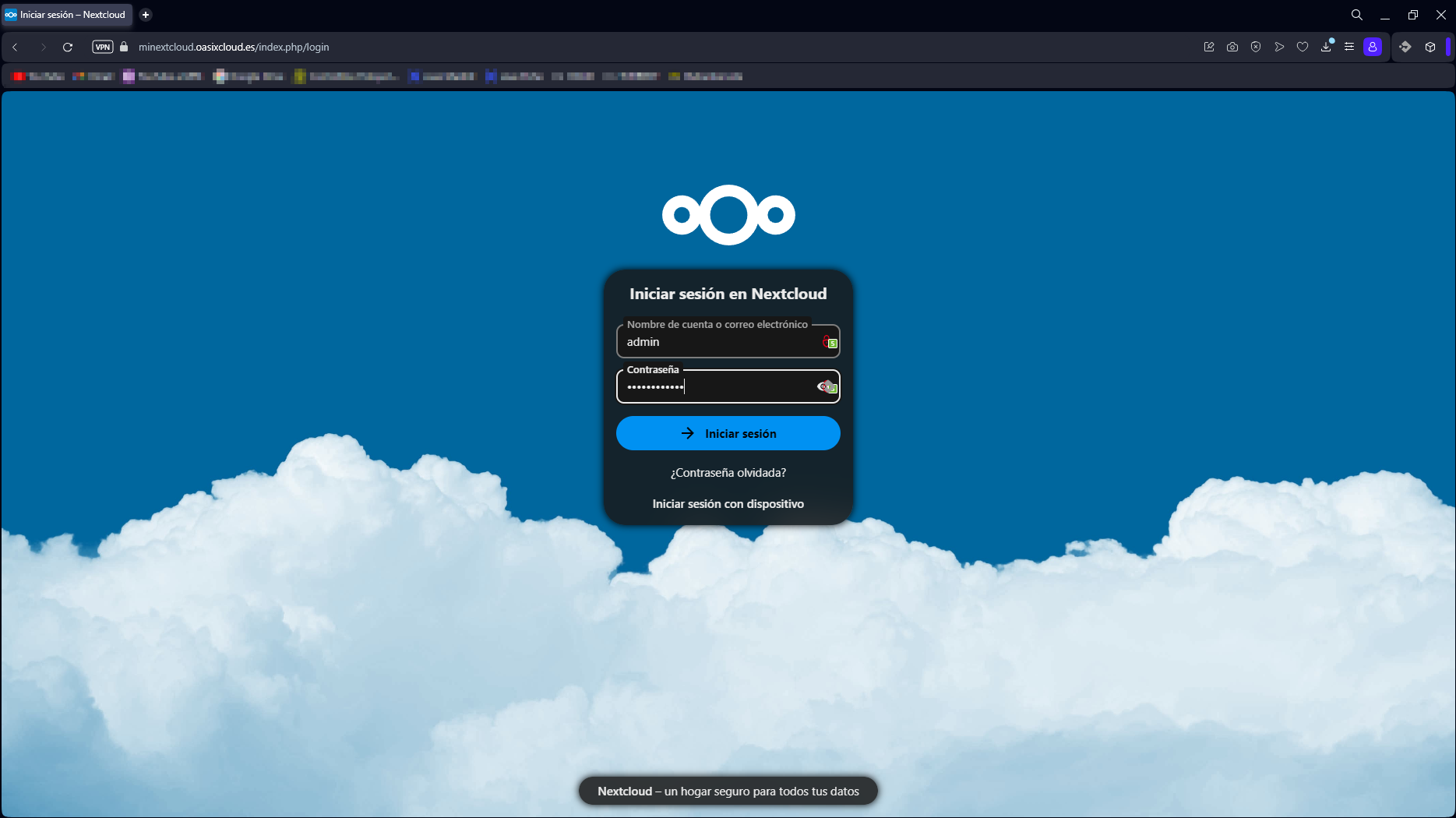
Task: Open the tab search magnifier icon
Action: (x=1357, y=15)
